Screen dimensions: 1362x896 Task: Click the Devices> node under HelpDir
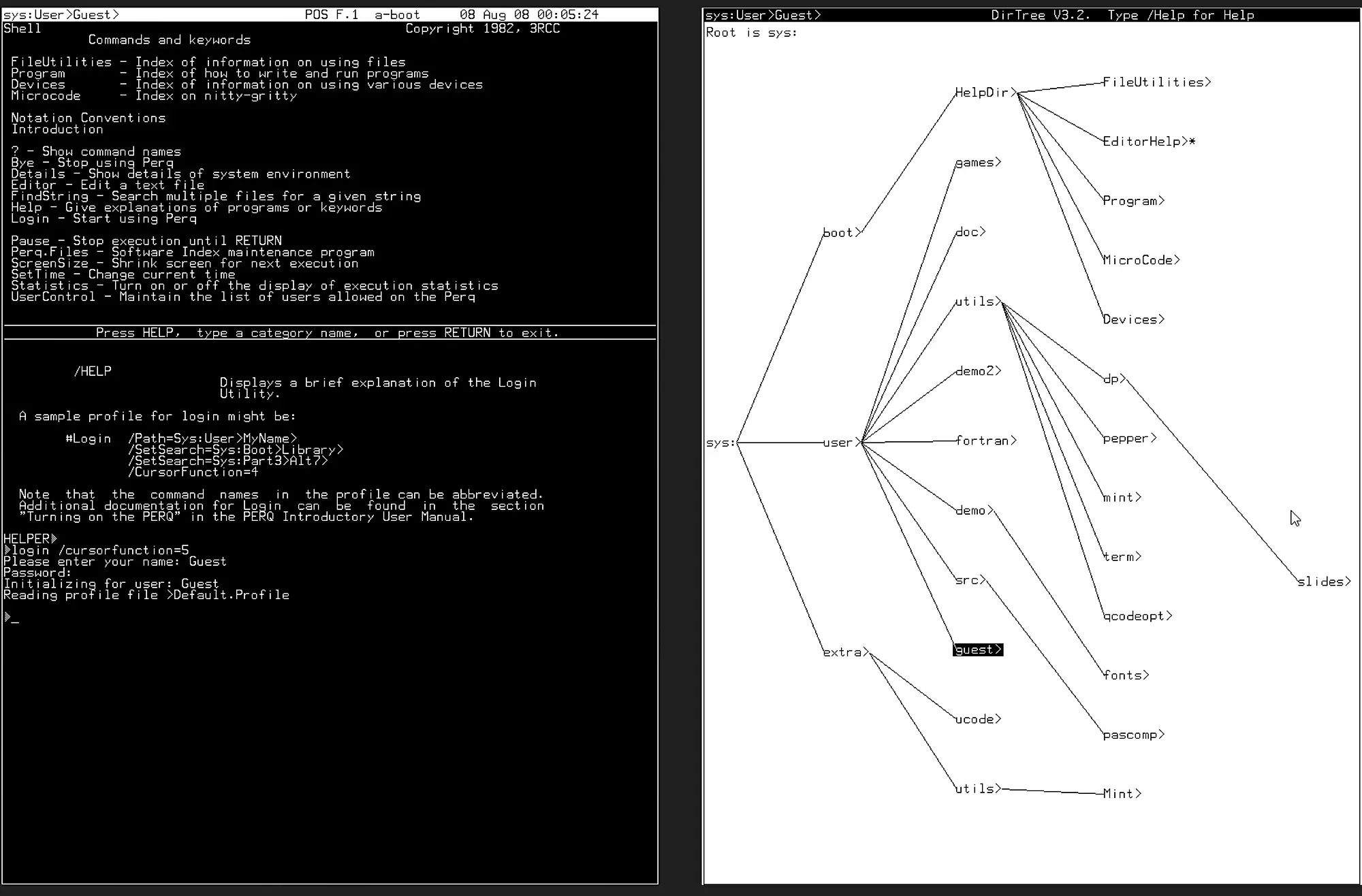(x=1134, y=319)
